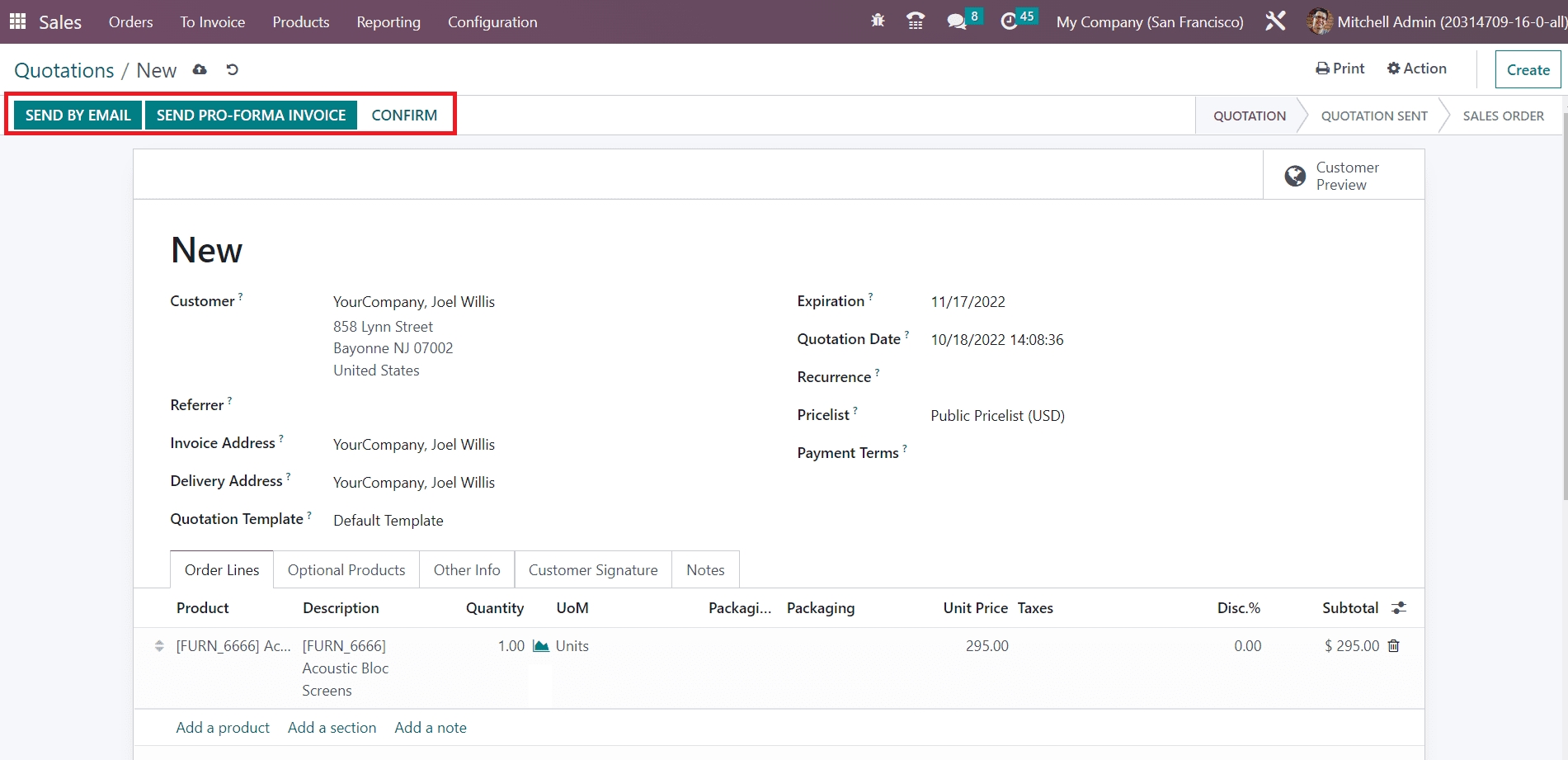Discard changes with undo arrow icon

click(x=233, y=70)
